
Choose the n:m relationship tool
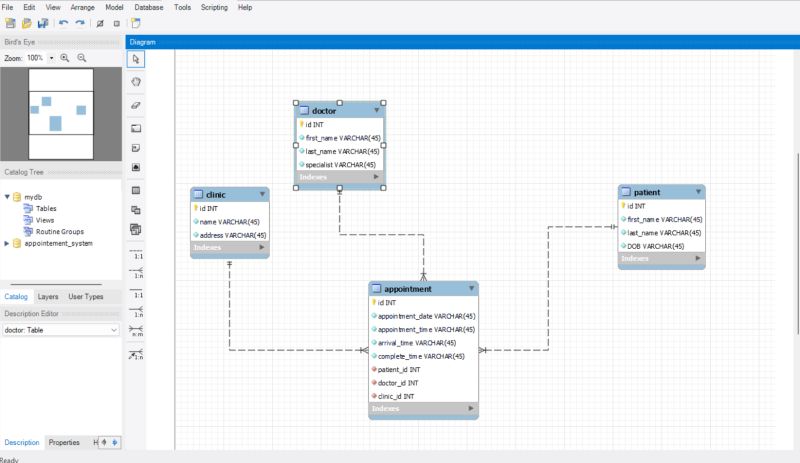pyautogui.click(x=136, y=331)
